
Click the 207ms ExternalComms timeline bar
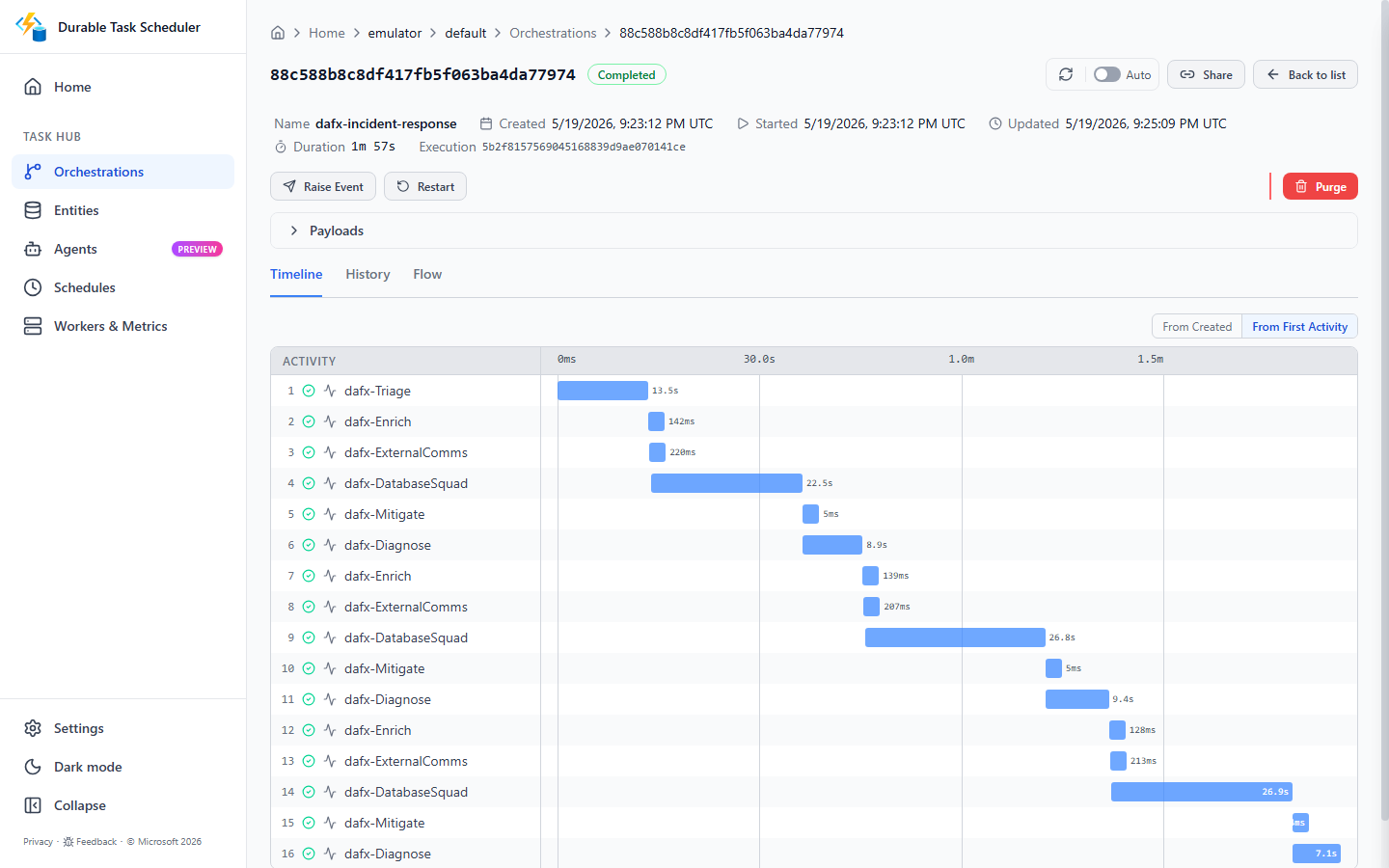pyautogui.click(x=871, y=607)
